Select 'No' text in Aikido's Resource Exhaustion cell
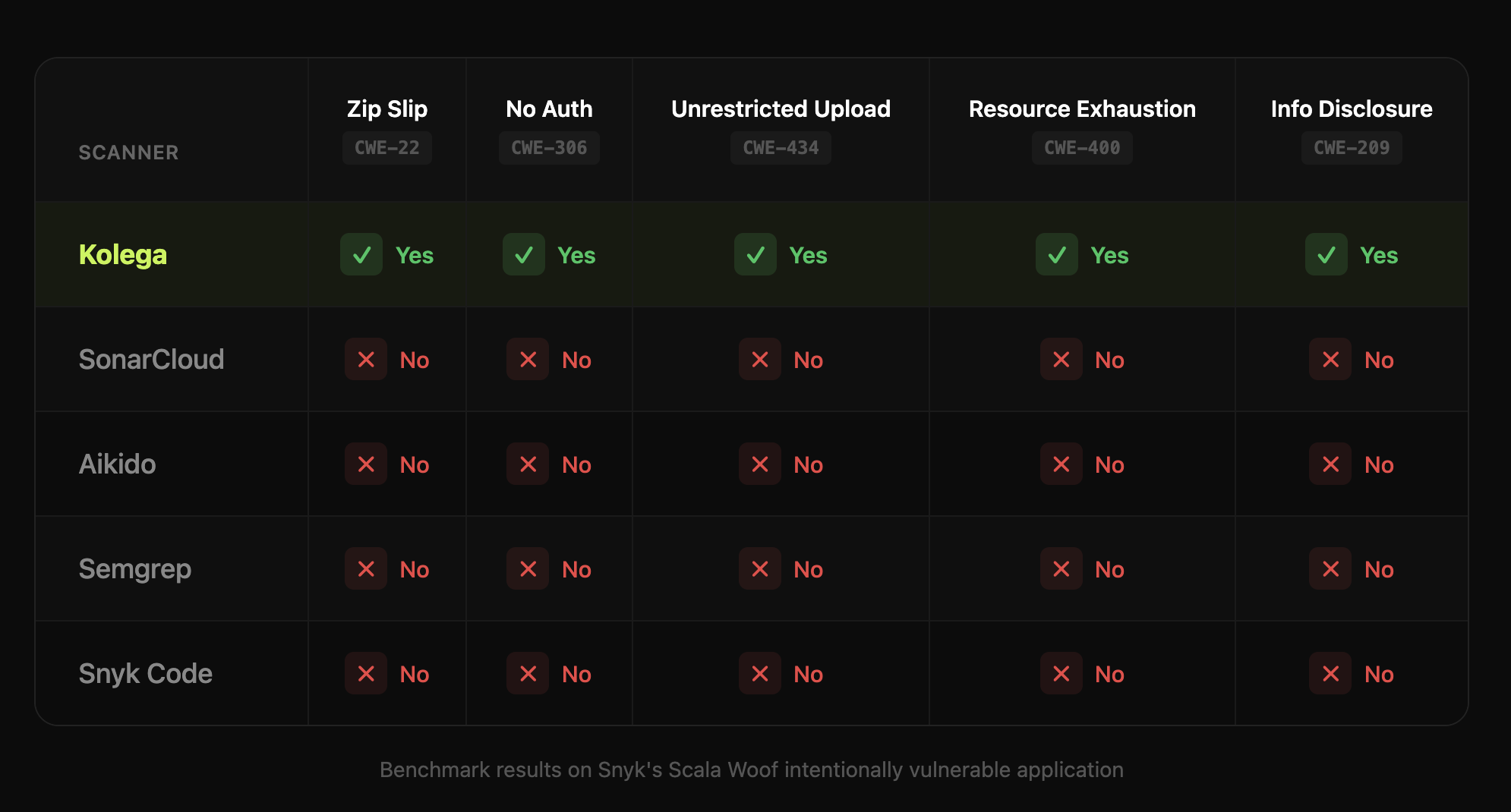Screen dimensions: 1511x812 click(1110, 465)
